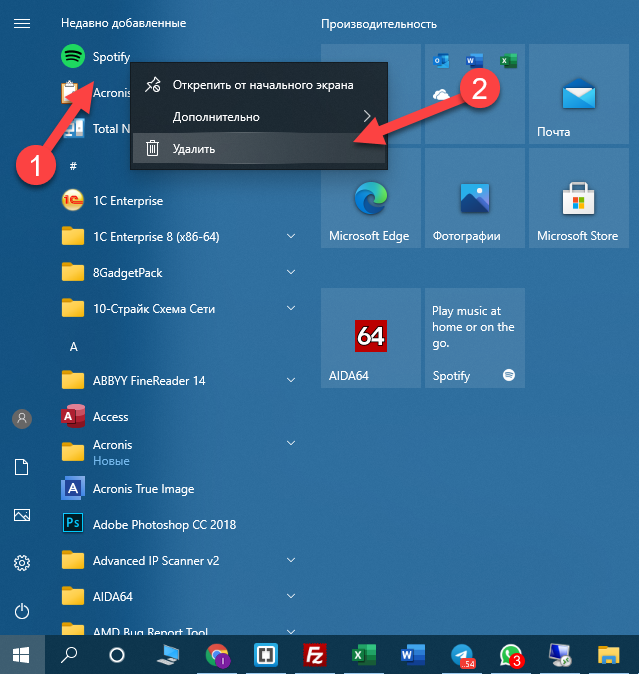Click the hamburger menu icon

click(x=22, y=23)
